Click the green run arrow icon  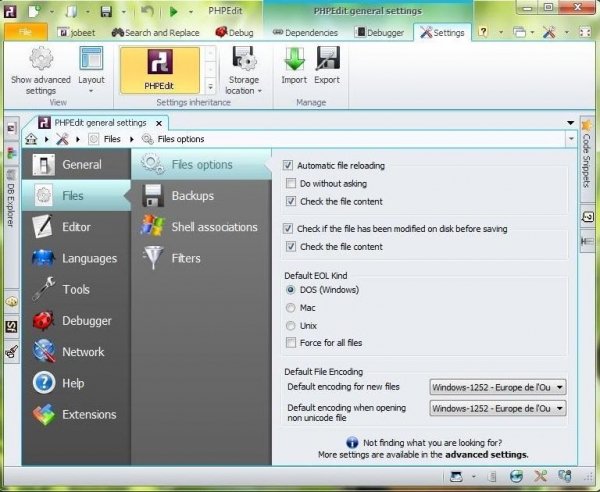173,12
